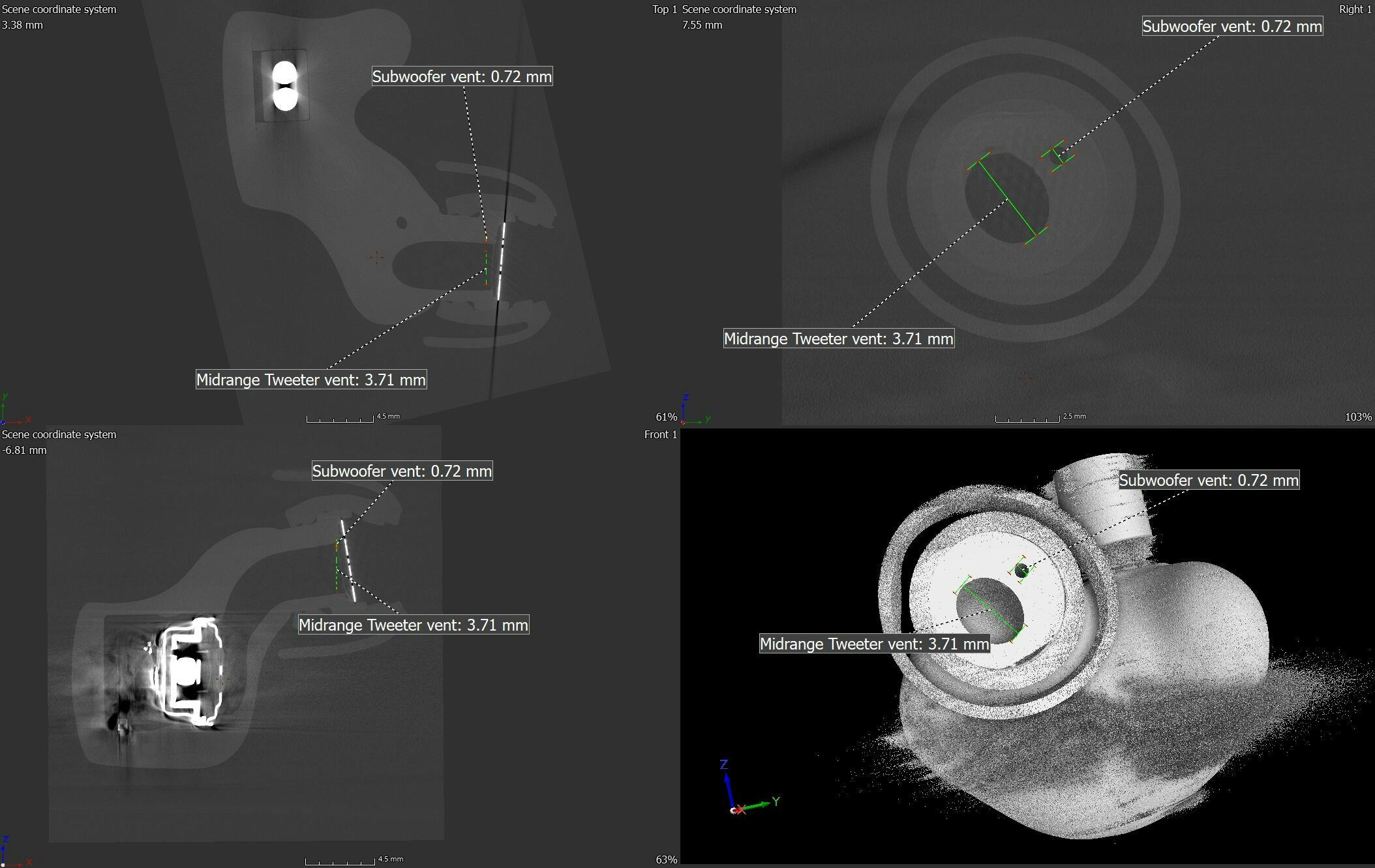The width and height of the screenshot is (1375, 868).
Task: Click the 3.38 mm slice position value
Action: (23, 25)
